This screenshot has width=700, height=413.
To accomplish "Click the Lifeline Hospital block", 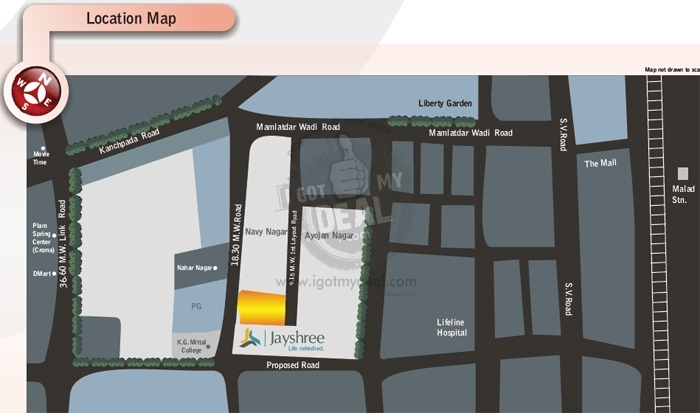I will (x=451, y=326).
